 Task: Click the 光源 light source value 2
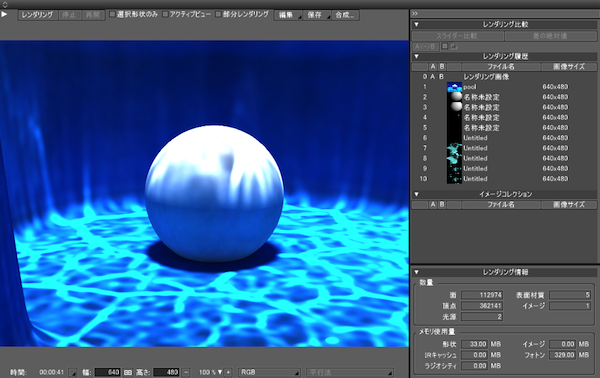click(x=482, y=316)
